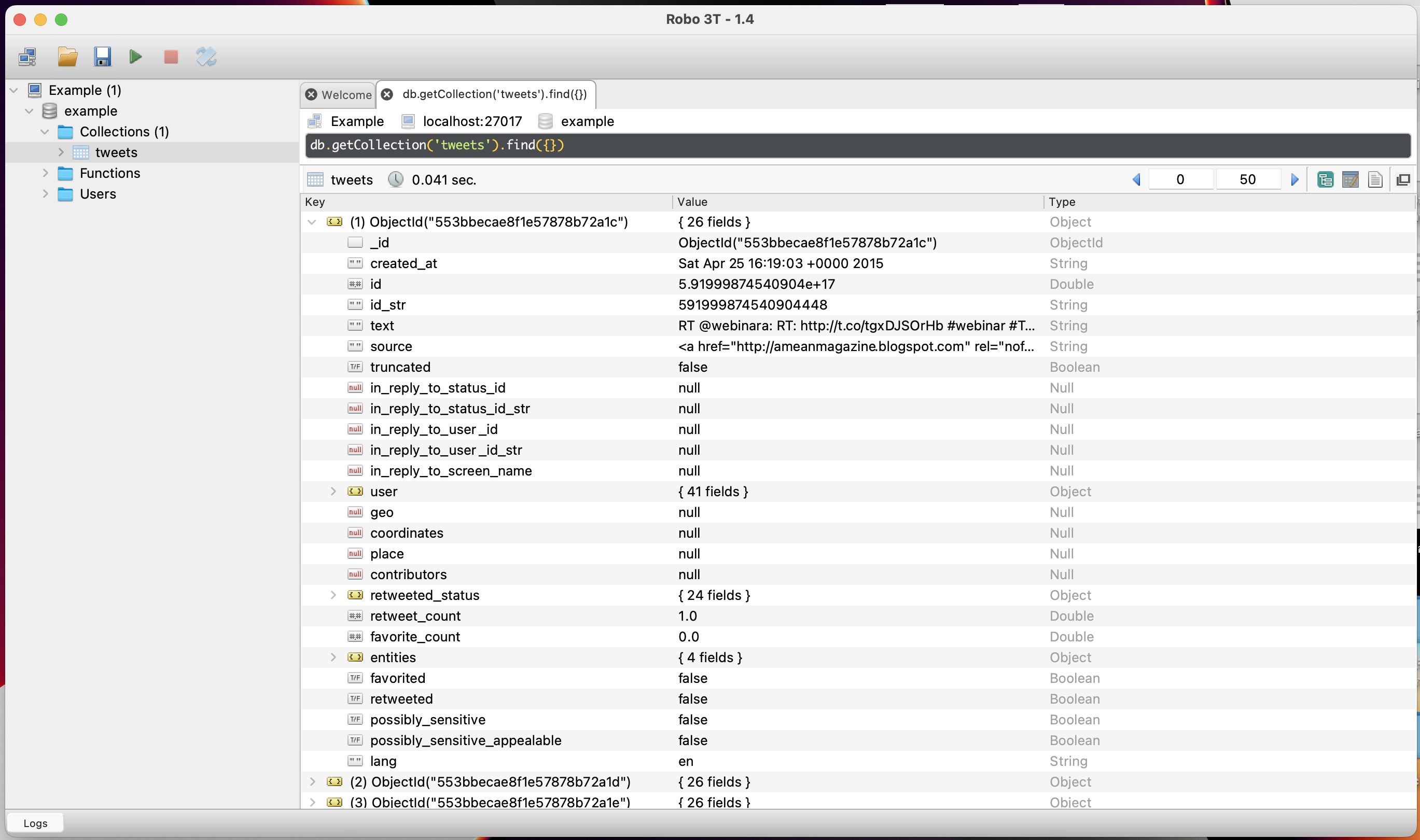Click the skip value field showing 0
This screenshot has width=1420, height=840.
pyautogui.click(x=1180, y=179)
